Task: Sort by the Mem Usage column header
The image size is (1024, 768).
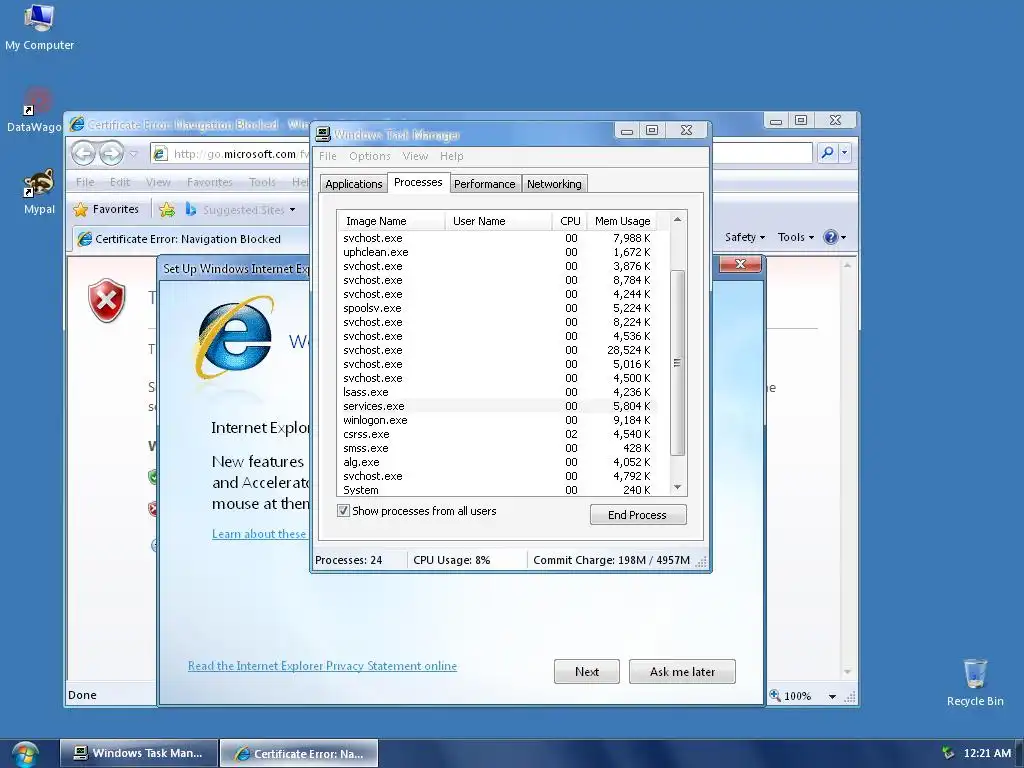Action: pyautogui.click(x=622, y=221)
